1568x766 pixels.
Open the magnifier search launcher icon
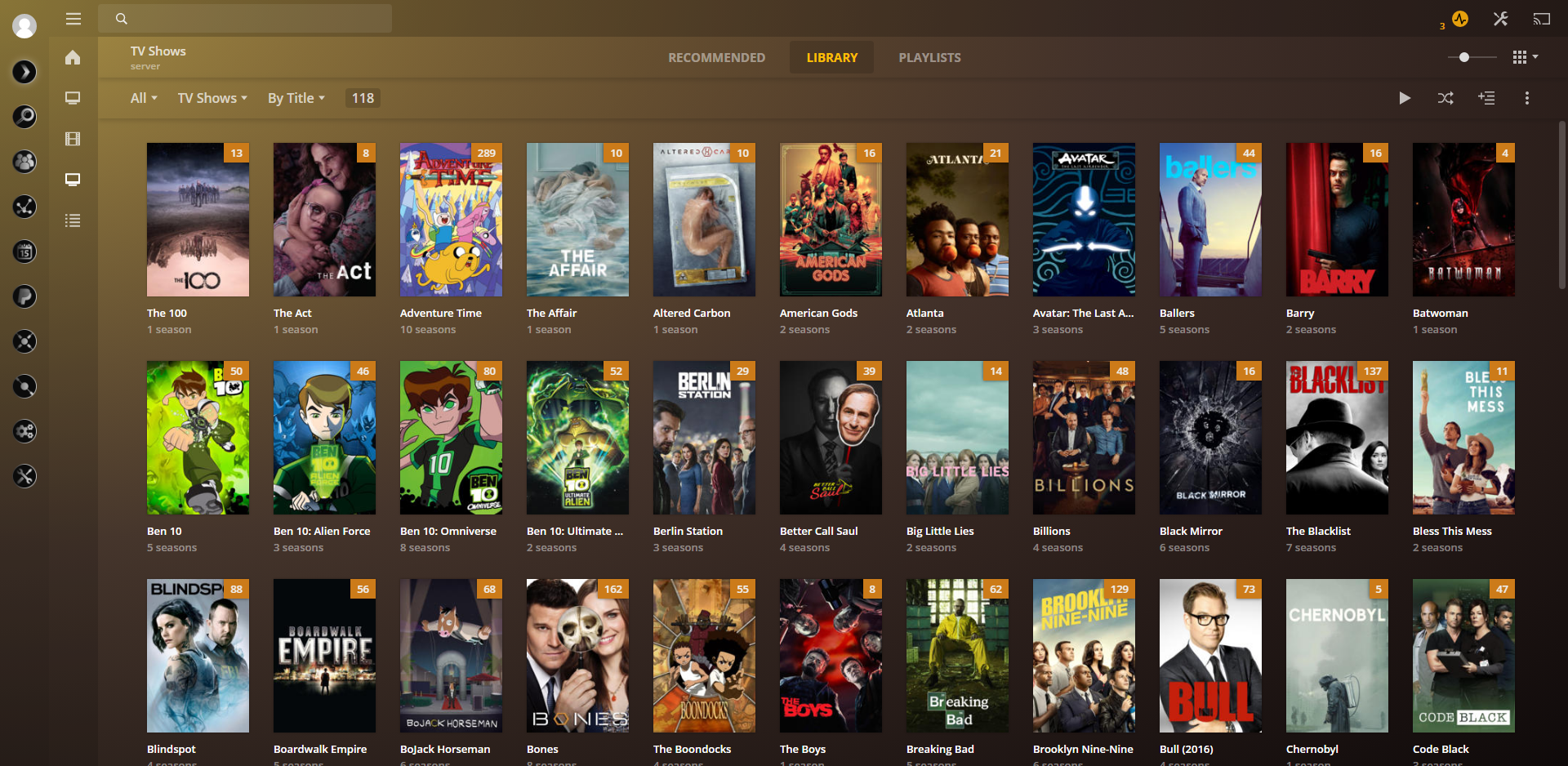point(24,117)
